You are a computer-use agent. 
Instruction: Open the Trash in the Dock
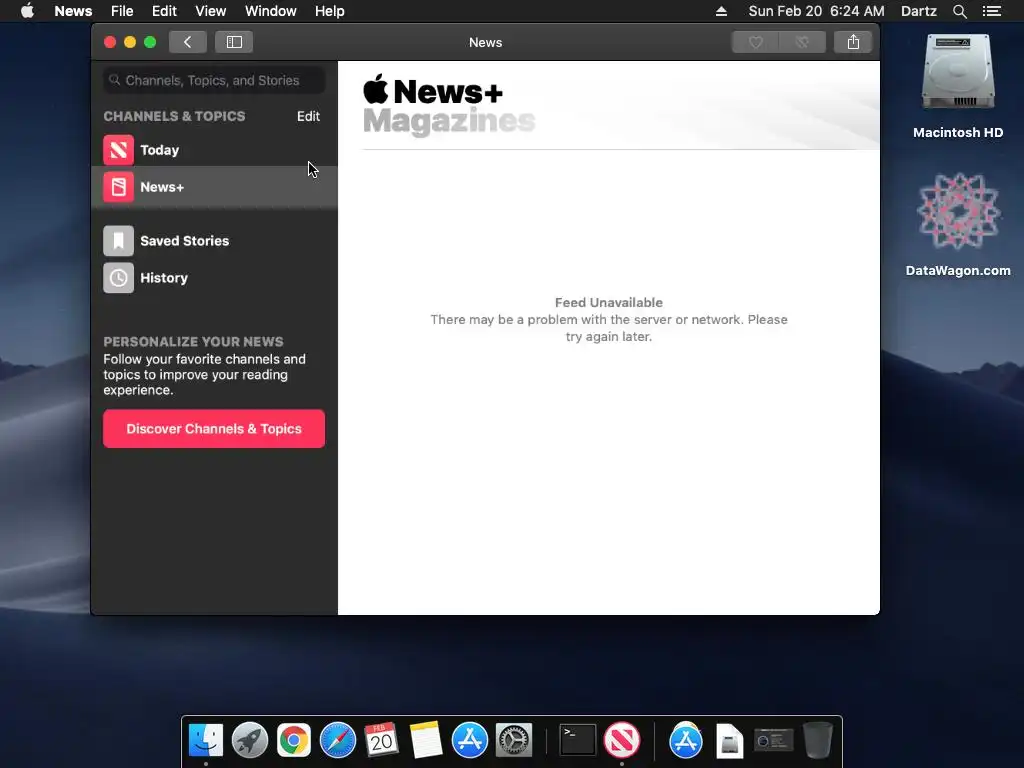[818, 741]
